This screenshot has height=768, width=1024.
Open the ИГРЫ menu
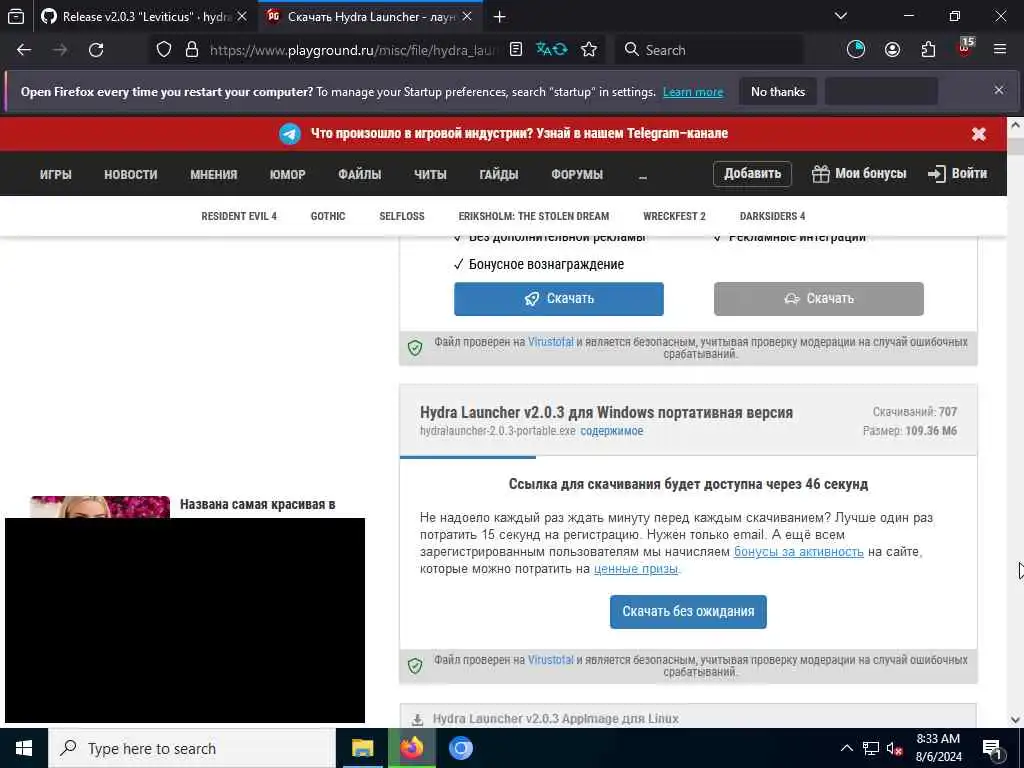56,174
